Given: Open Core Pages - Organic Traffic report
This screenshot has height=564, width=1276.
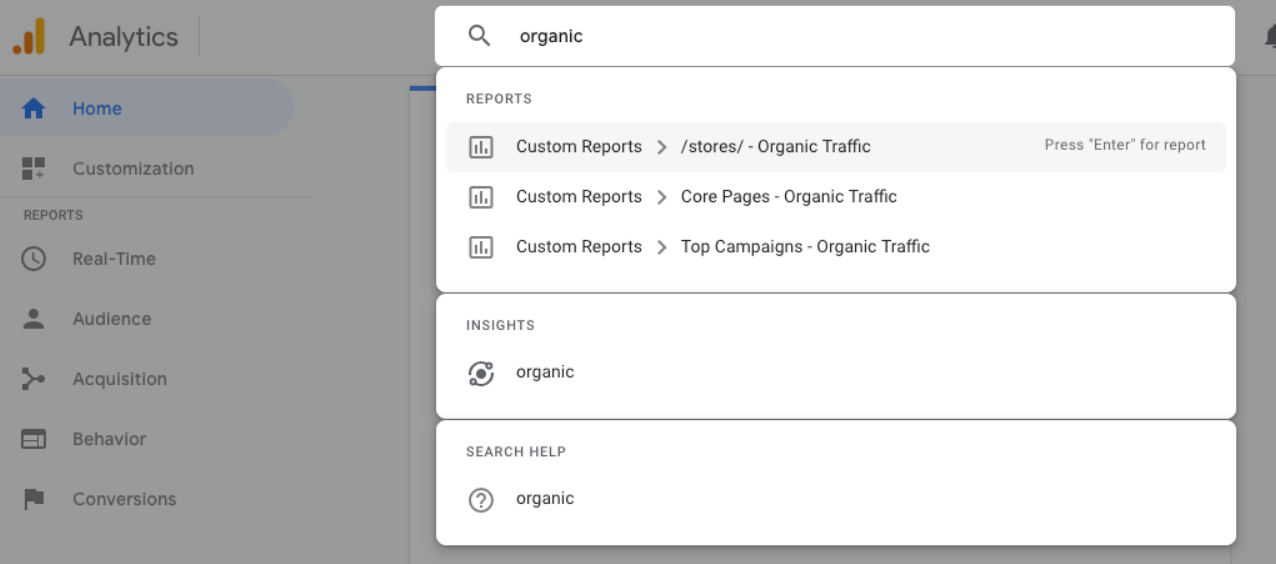Looking at the screenshot, I should (x=788, y=197).
